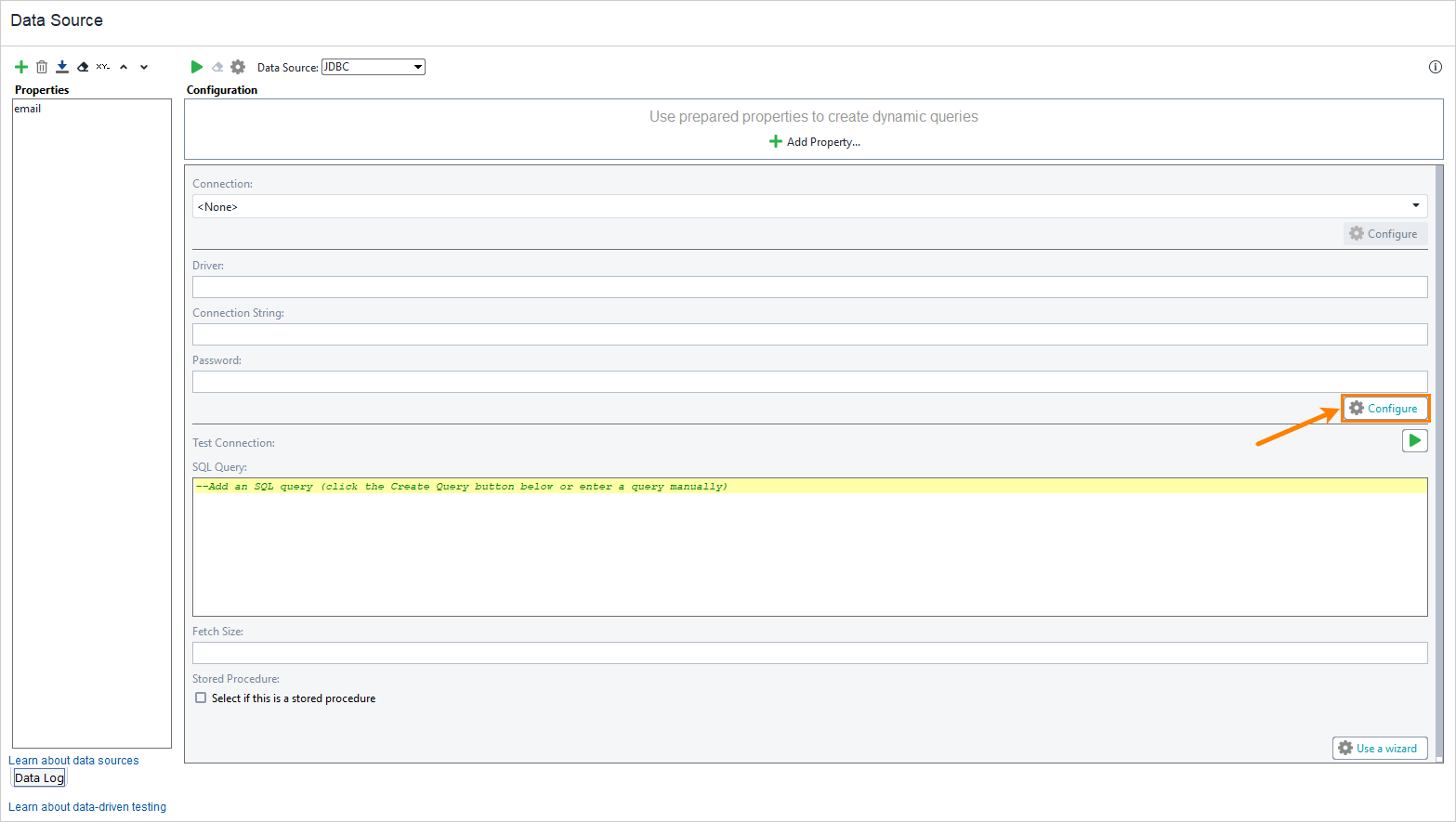Enable 'Select if this is a stored procedure'
This screenshot has height=822, width=1456.
(201, 698)
